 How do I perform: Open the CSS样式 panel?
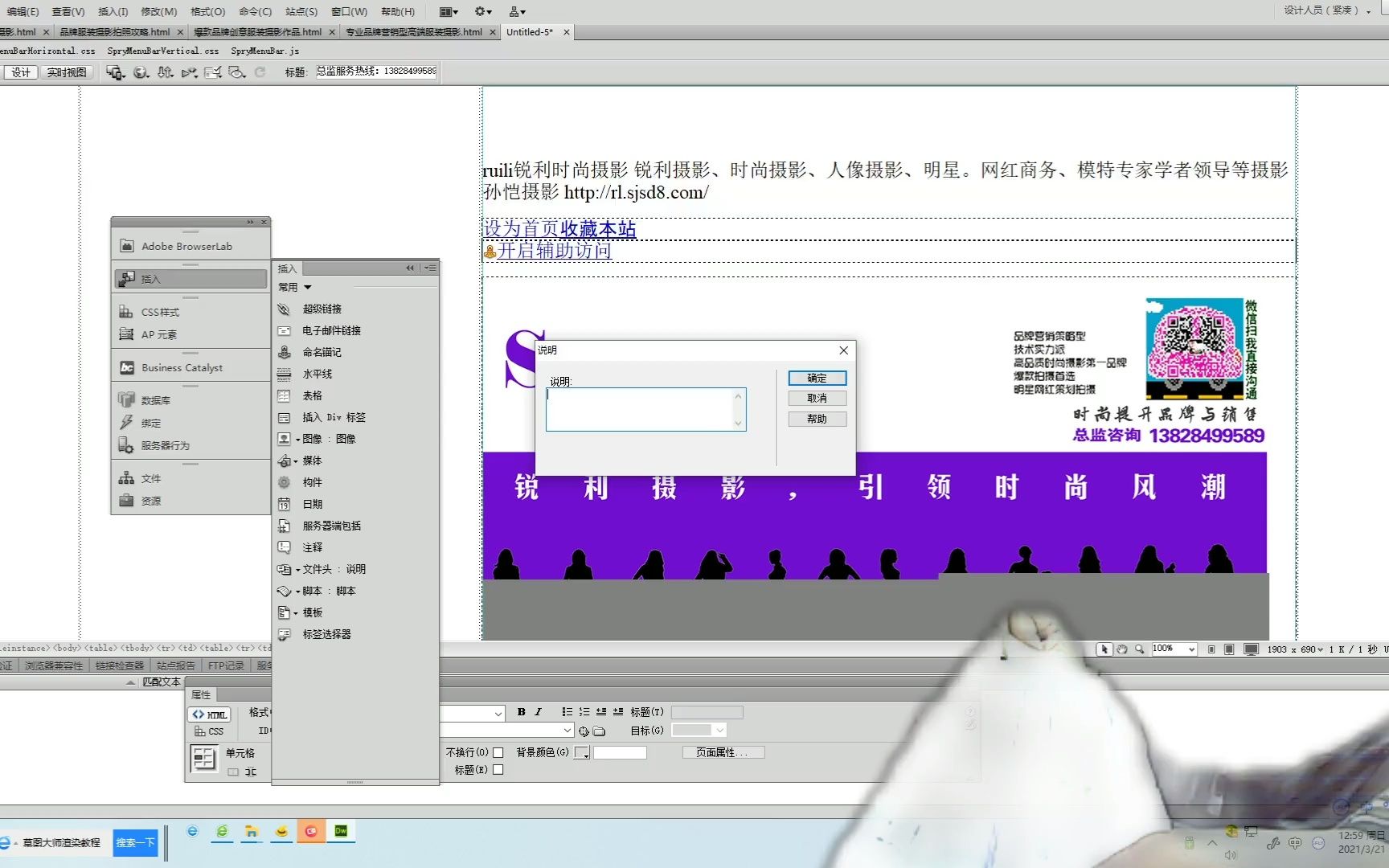(x=191, y=312)
